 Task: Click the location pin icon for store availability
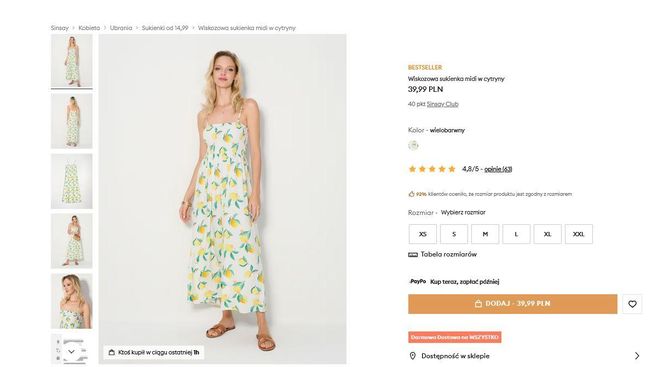point(412,356)
